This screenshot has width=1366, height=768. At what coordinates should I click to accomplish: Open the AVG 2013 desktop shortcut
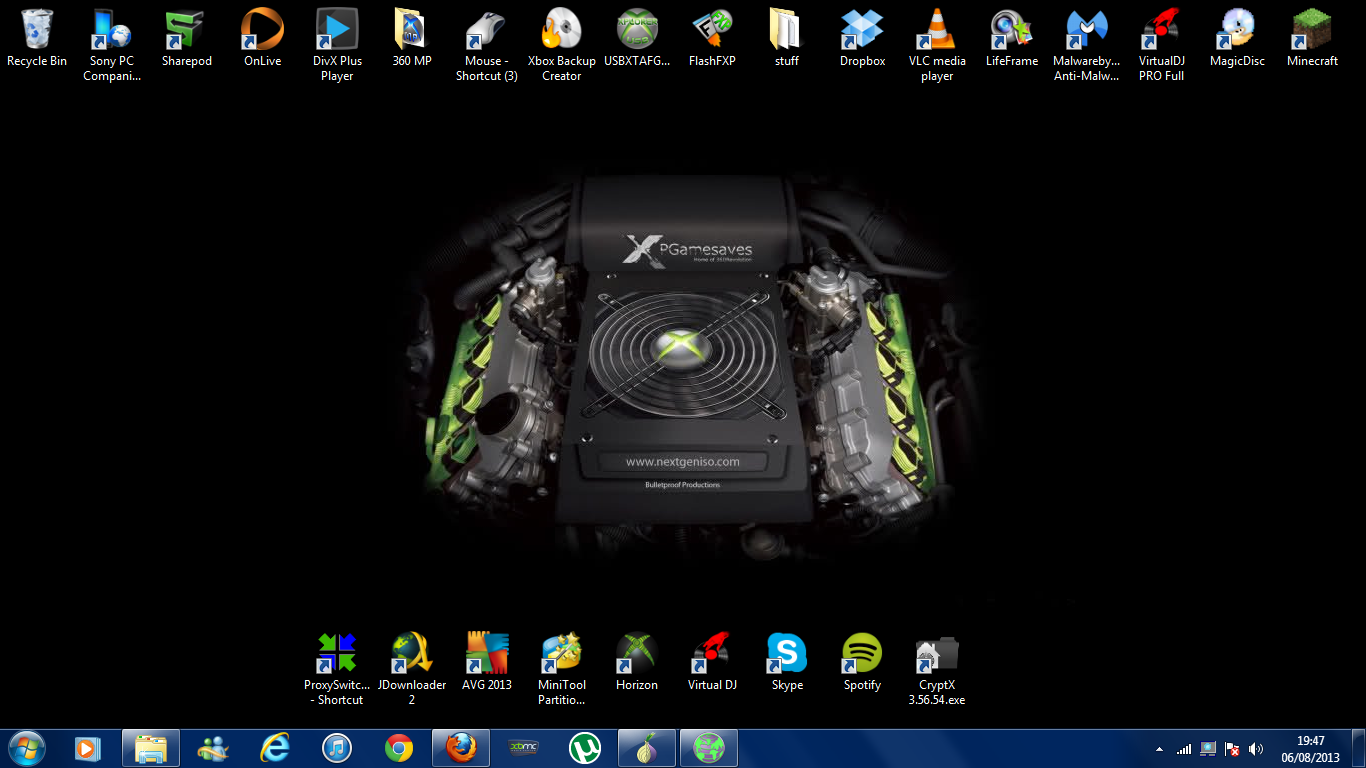pyautogui.click(x=487, y=654)
